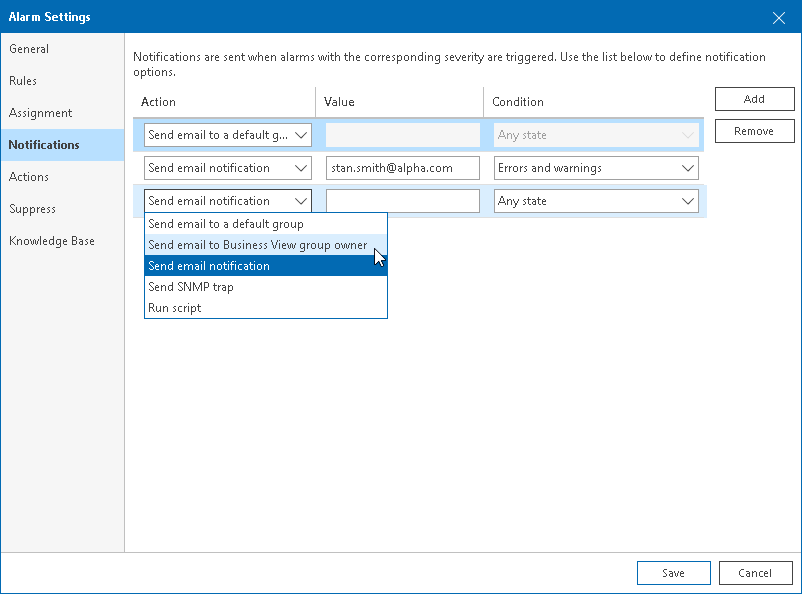Open the Suppress section
The width and height of the screenshot is (802, 594).
pos(32,208)
